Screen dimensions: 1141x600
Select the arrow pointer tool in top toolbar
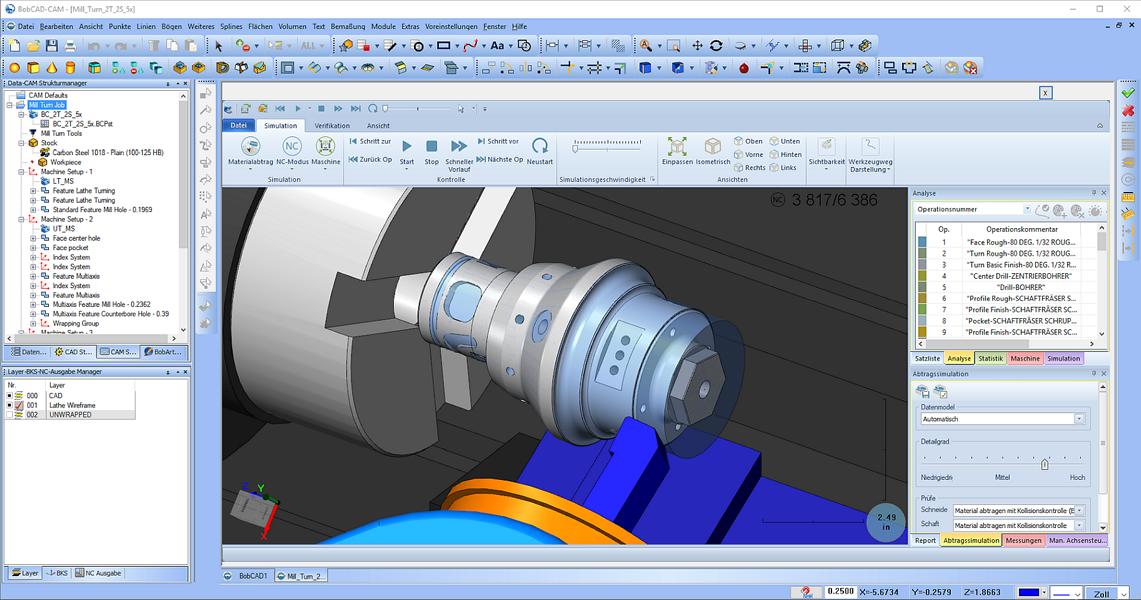click(x=218, y=46)
